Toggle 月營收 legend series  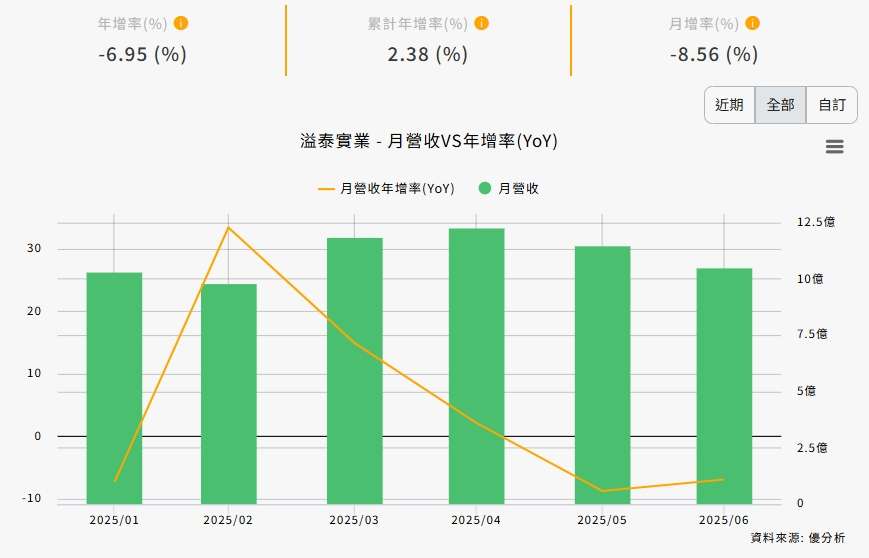point(509,188)
